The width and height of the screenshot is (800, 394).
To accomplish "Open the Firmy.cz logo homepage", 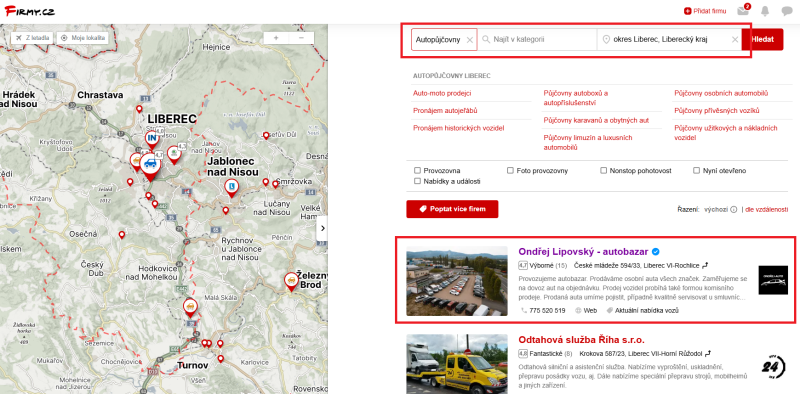I will [30, 11].
